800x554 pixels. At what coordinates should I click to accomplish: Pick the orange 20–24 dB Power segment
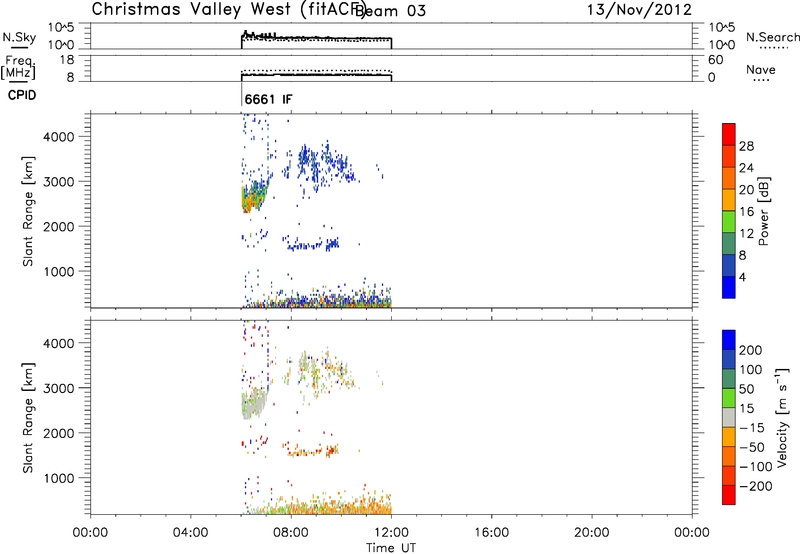729,178
